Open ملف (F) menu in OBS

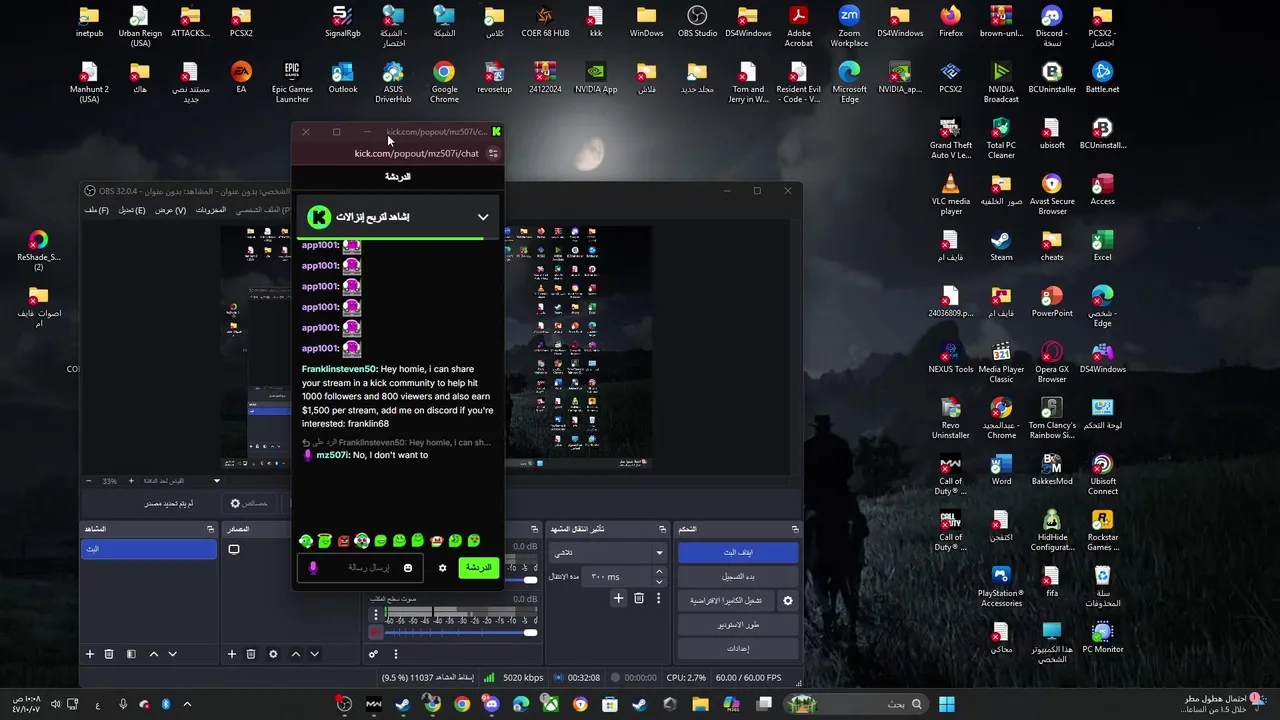click(97, 210)
